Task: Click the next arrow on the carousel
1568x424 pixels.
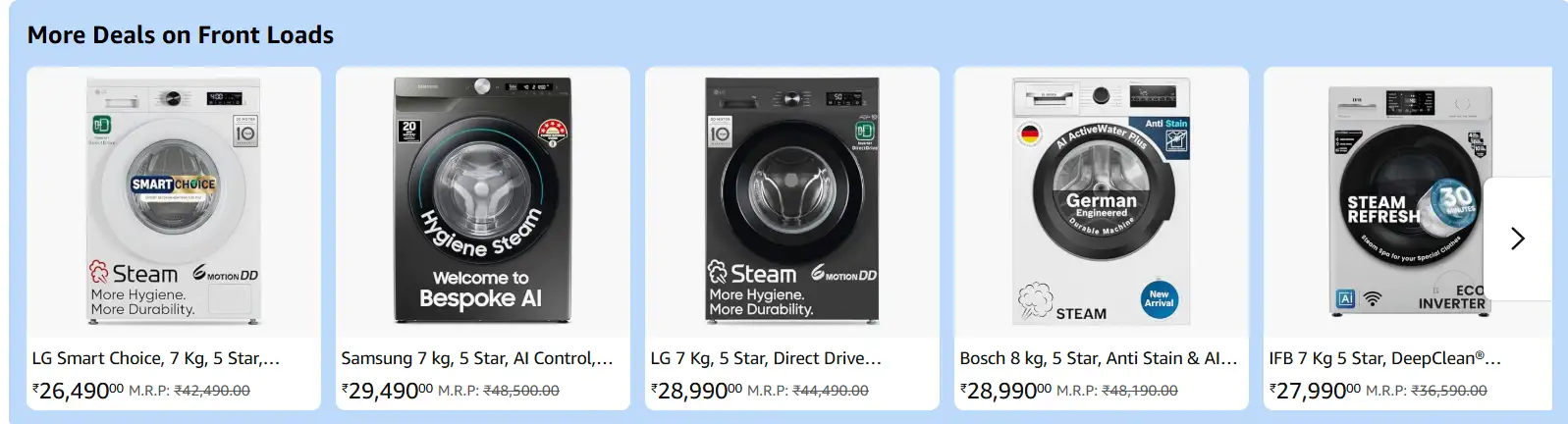Action: coord(1517,238)
